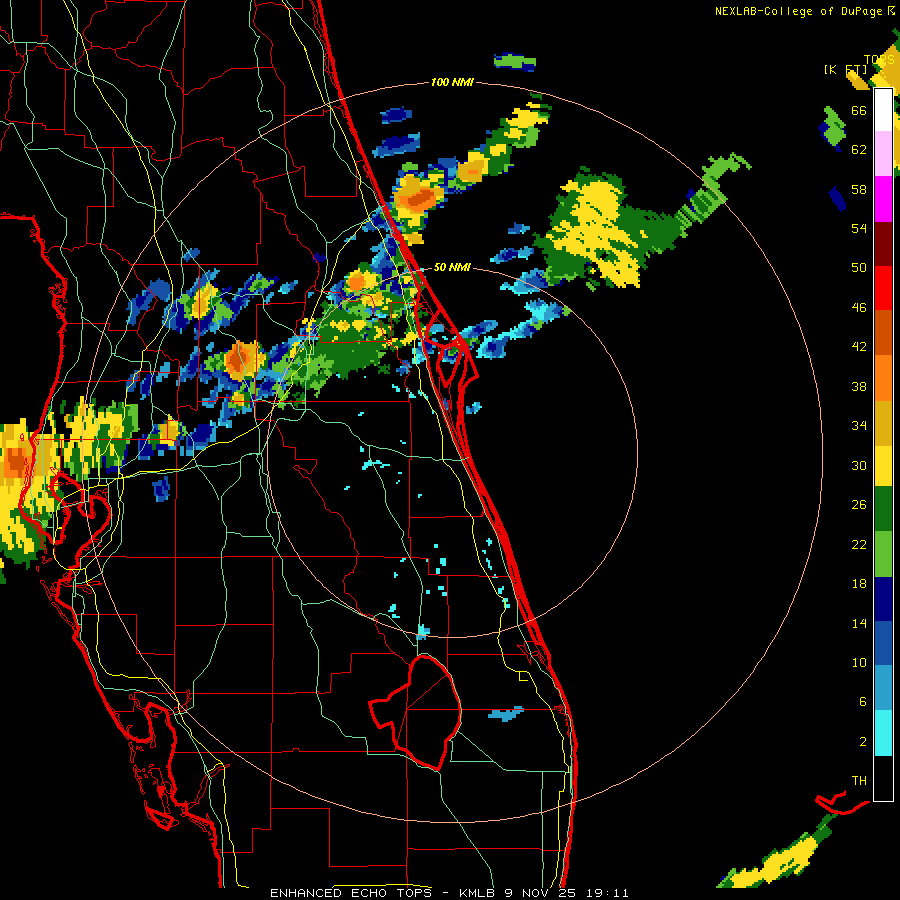This screenshot has width=900, height=900.
Task: Choose the dark orange legend color segment
Action: tap(883, 332)
